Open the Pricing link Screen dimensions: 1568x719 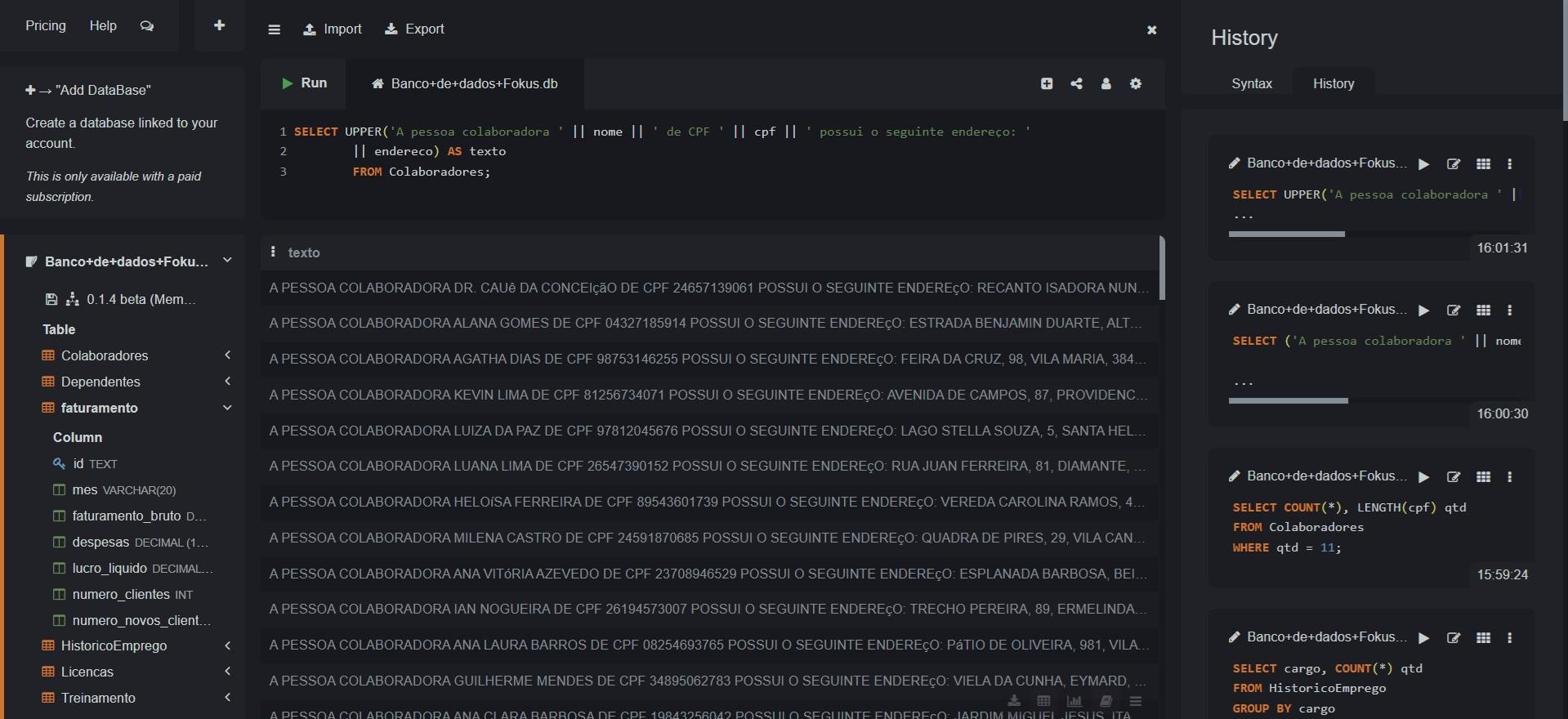pyautogui.click(x=46, y=26)
